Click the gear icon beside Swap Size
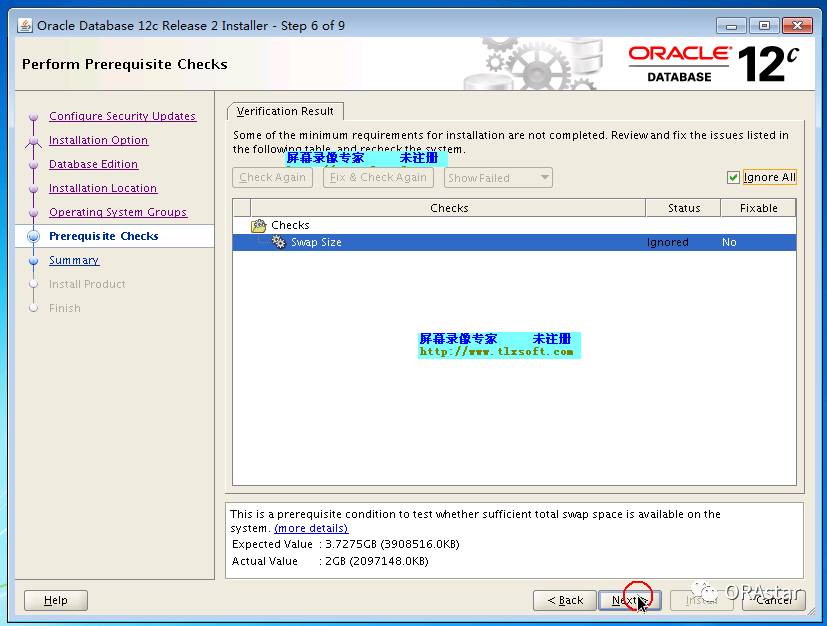The height and width of the screenshot is (626, 827). [278, 242]
